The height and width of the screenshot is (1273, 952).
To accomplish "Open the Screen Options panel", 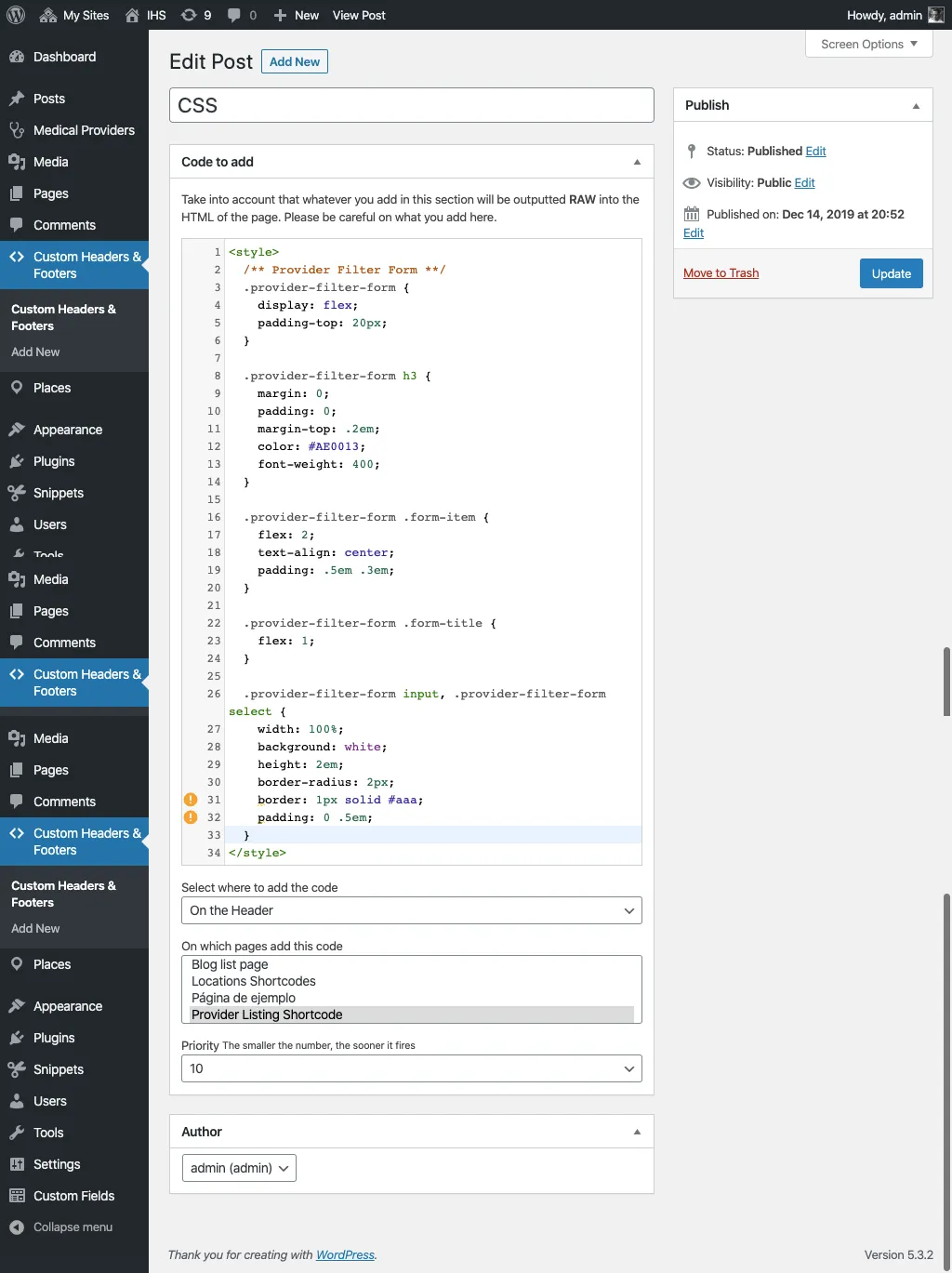I will (x=869, y=44).
